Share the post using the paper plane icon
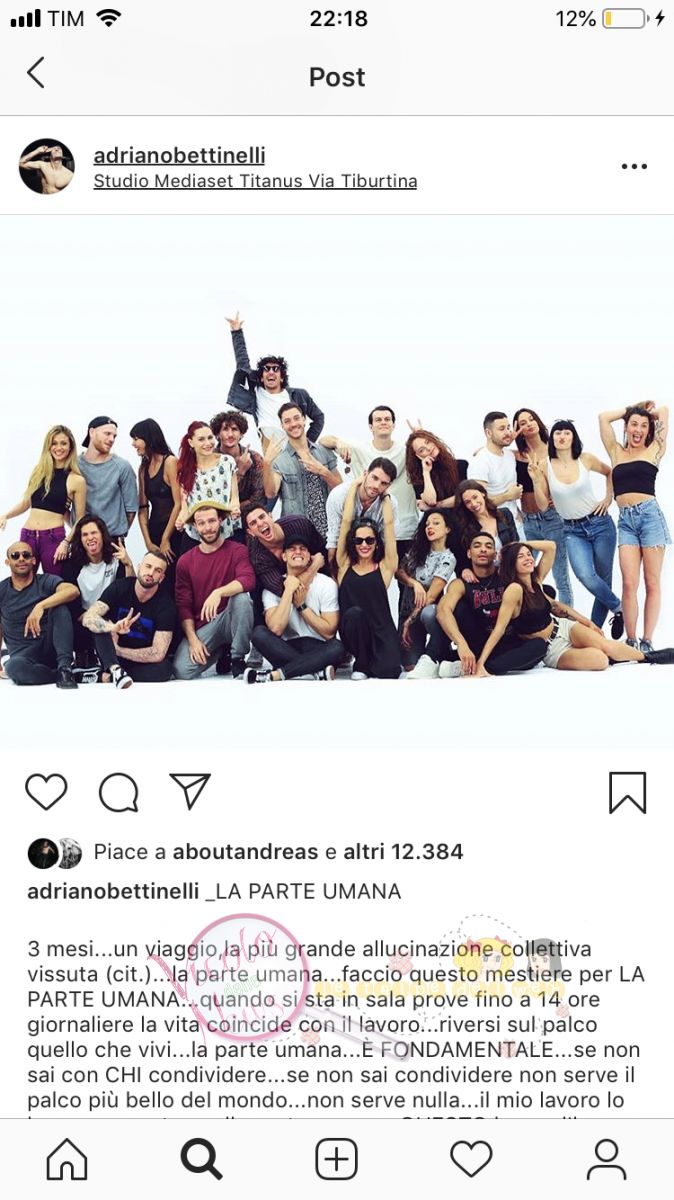 click(190, 791)
